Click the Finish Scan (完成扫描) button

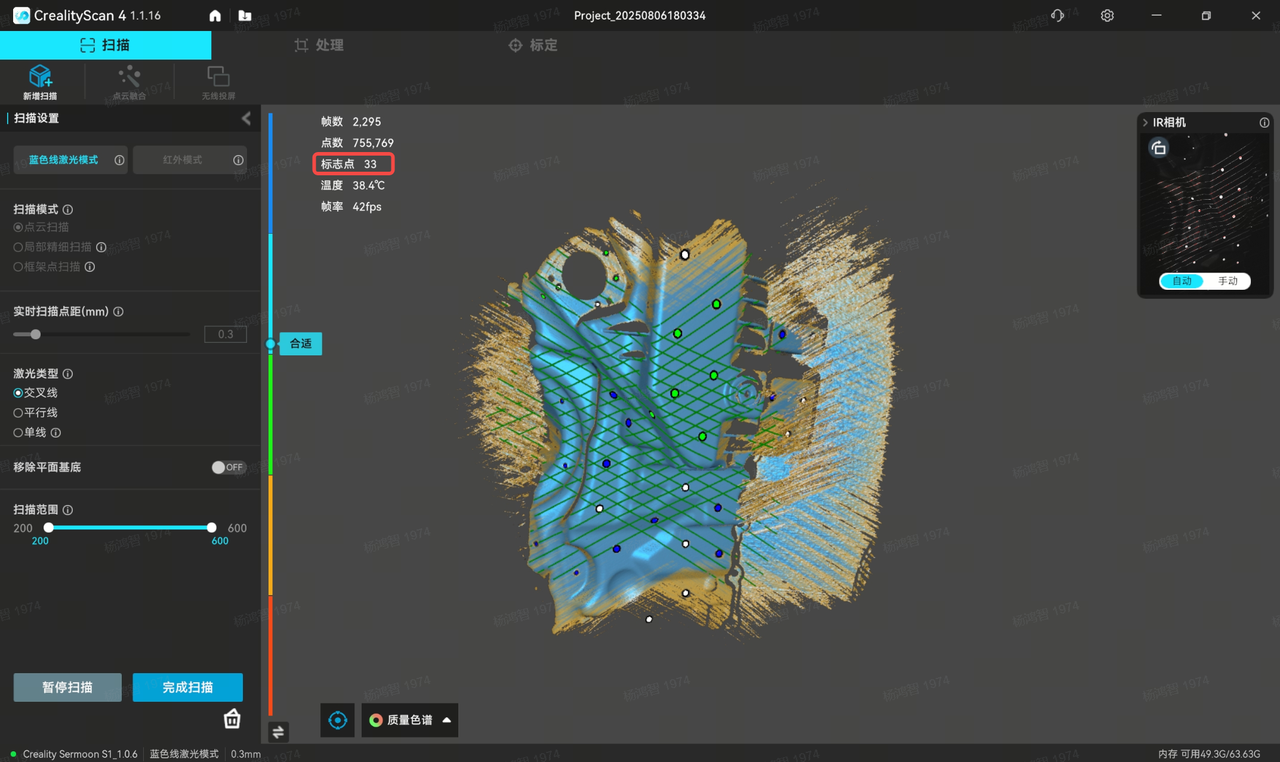point(187,687)
